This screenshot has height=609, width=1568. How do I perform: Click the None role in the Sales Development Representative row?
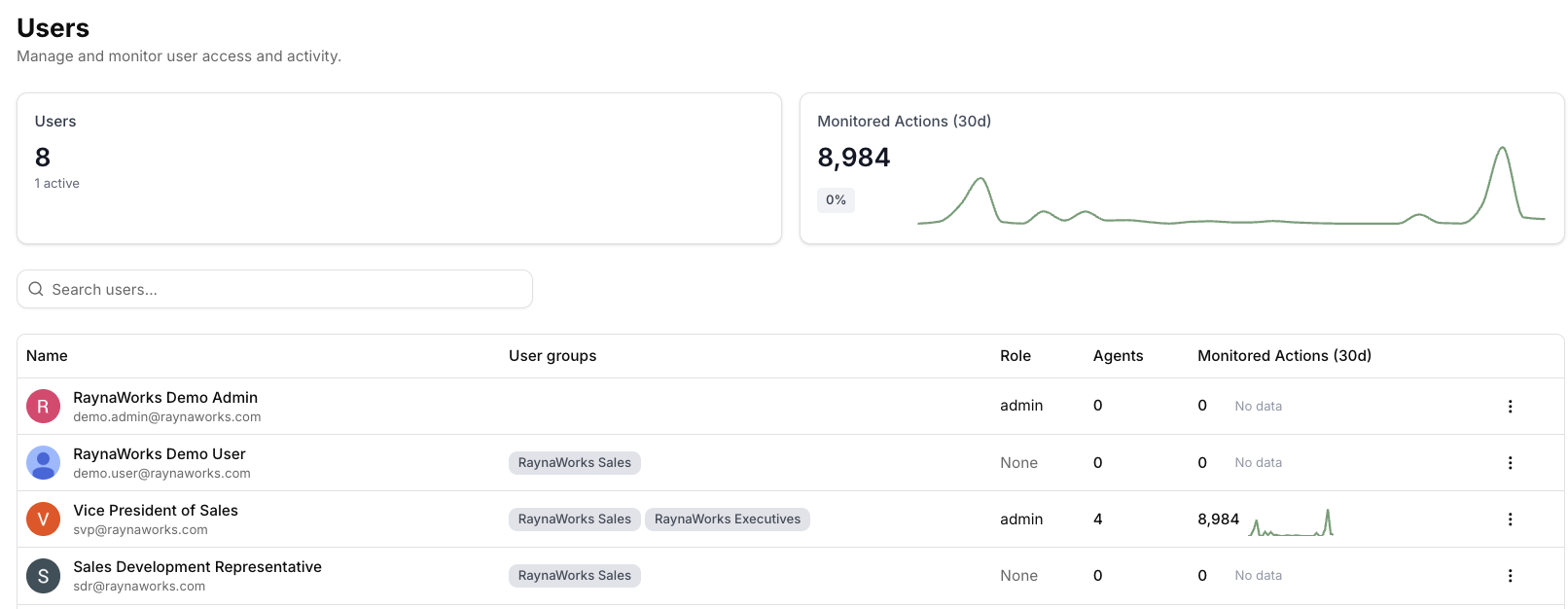click(1018, 576)
